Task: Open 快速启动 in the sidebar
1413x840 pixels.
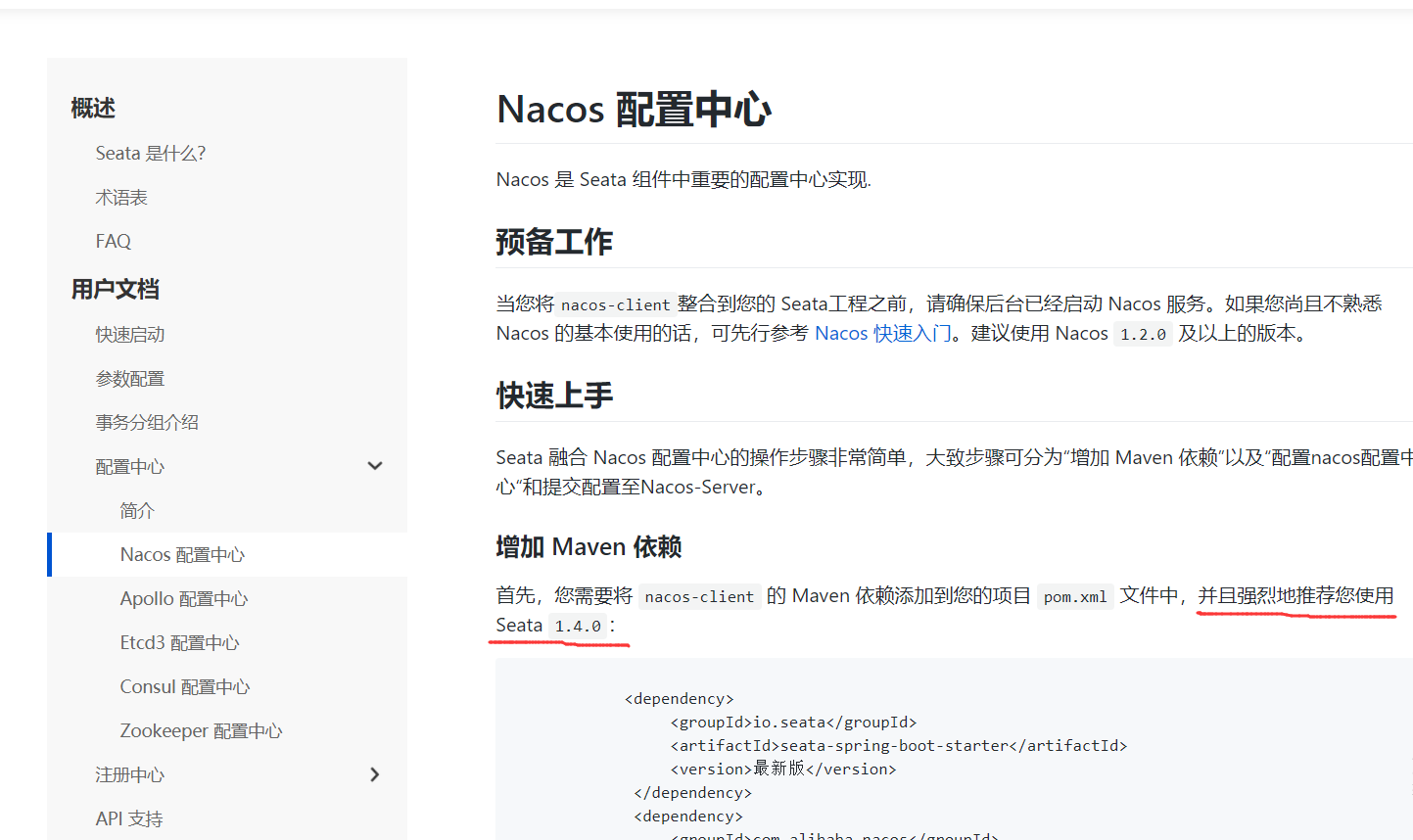Action: point(130,334)
